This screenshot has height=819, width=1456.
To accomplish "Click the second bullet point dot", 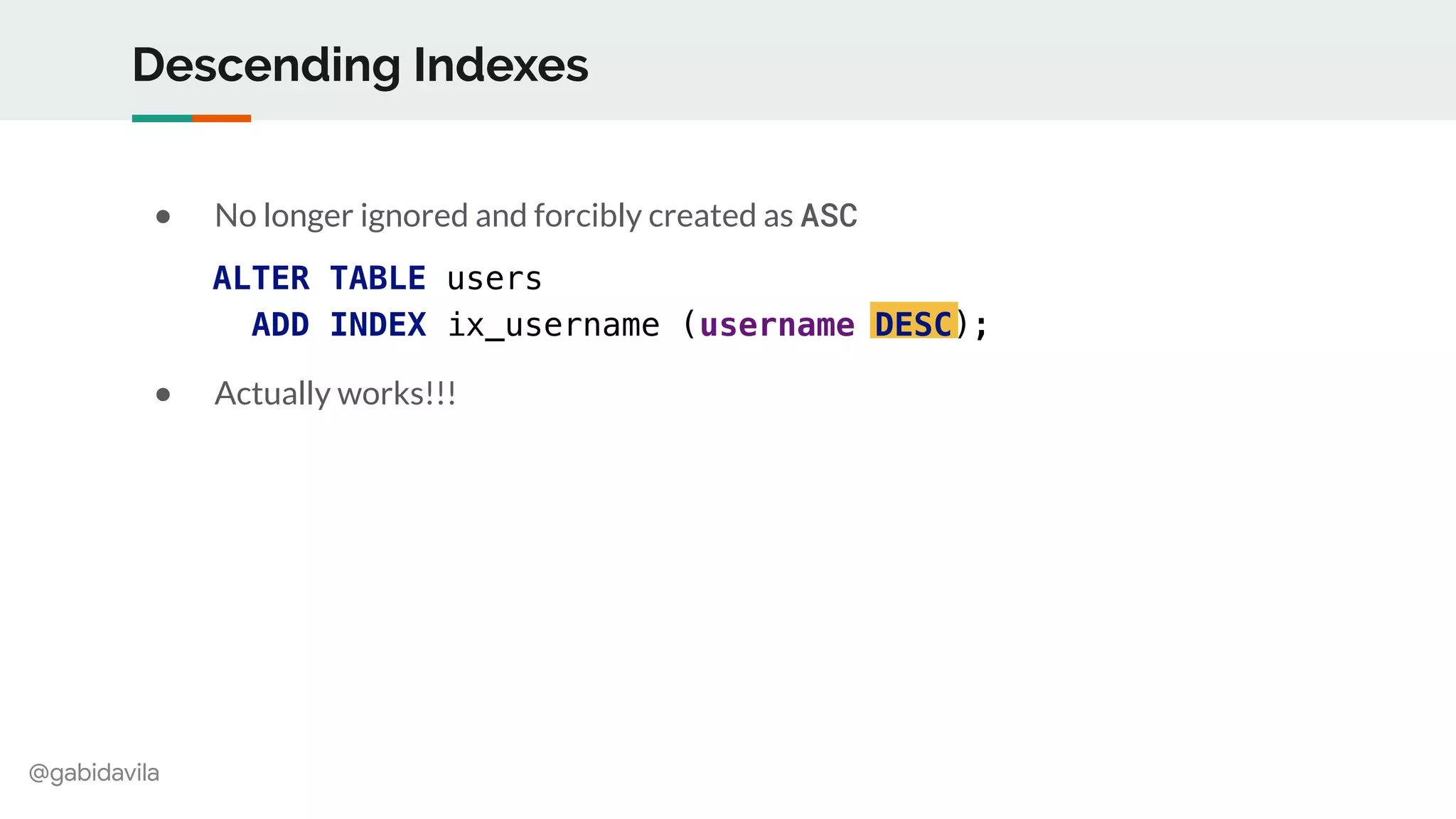I will coord(163,394).
